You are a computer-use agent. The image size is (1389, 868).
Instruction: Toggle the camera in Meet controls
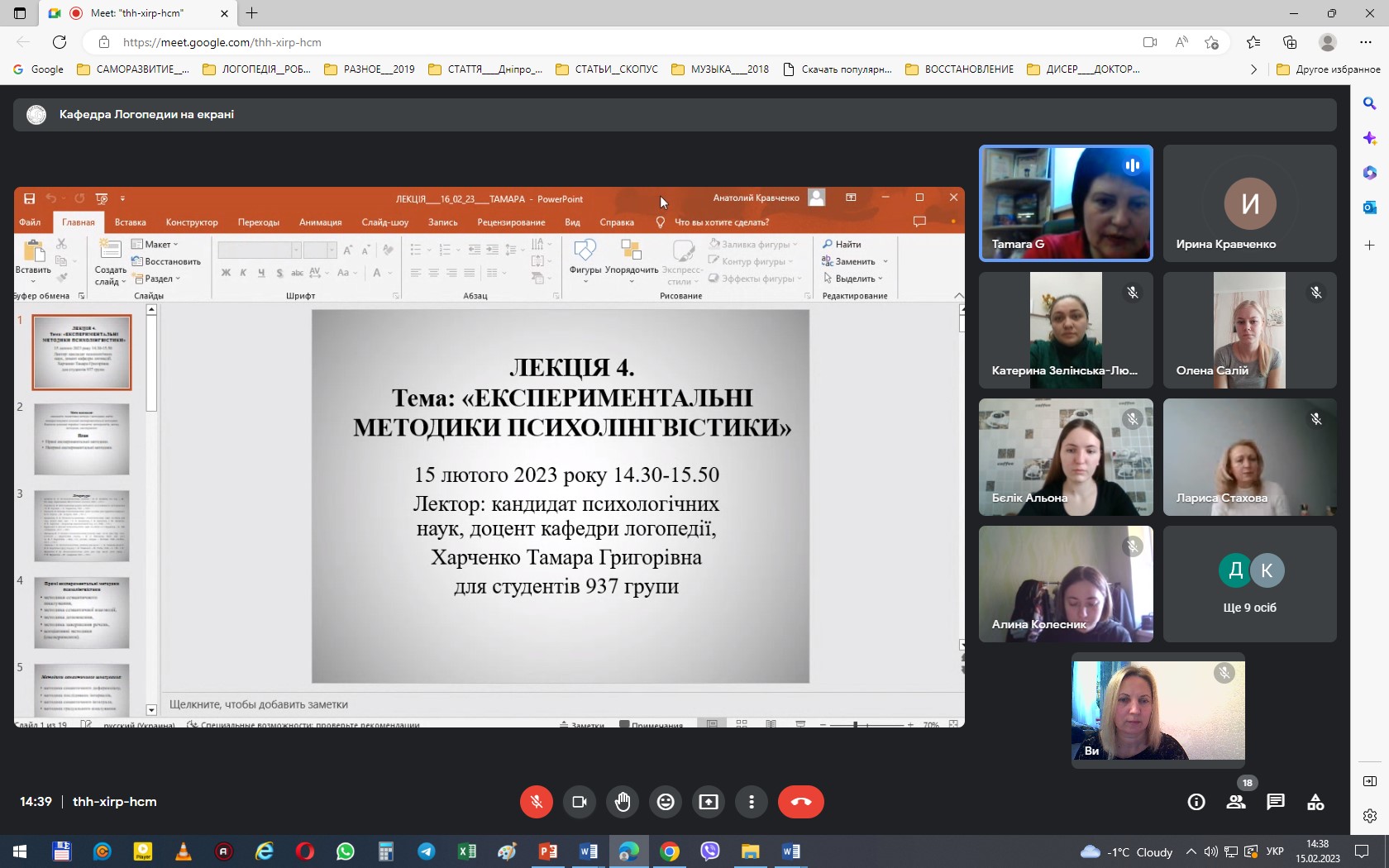(x=580, y=802)
